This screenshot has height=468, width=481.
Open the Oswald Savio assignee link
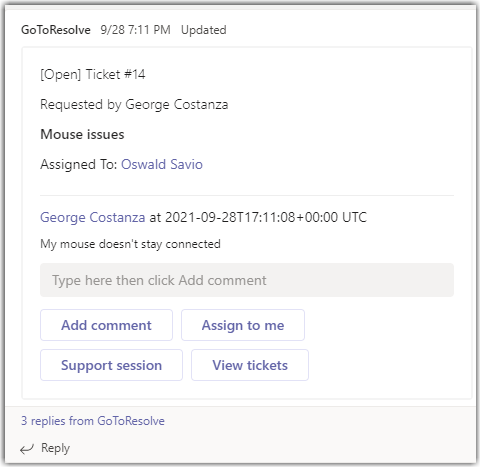[162, 165]
